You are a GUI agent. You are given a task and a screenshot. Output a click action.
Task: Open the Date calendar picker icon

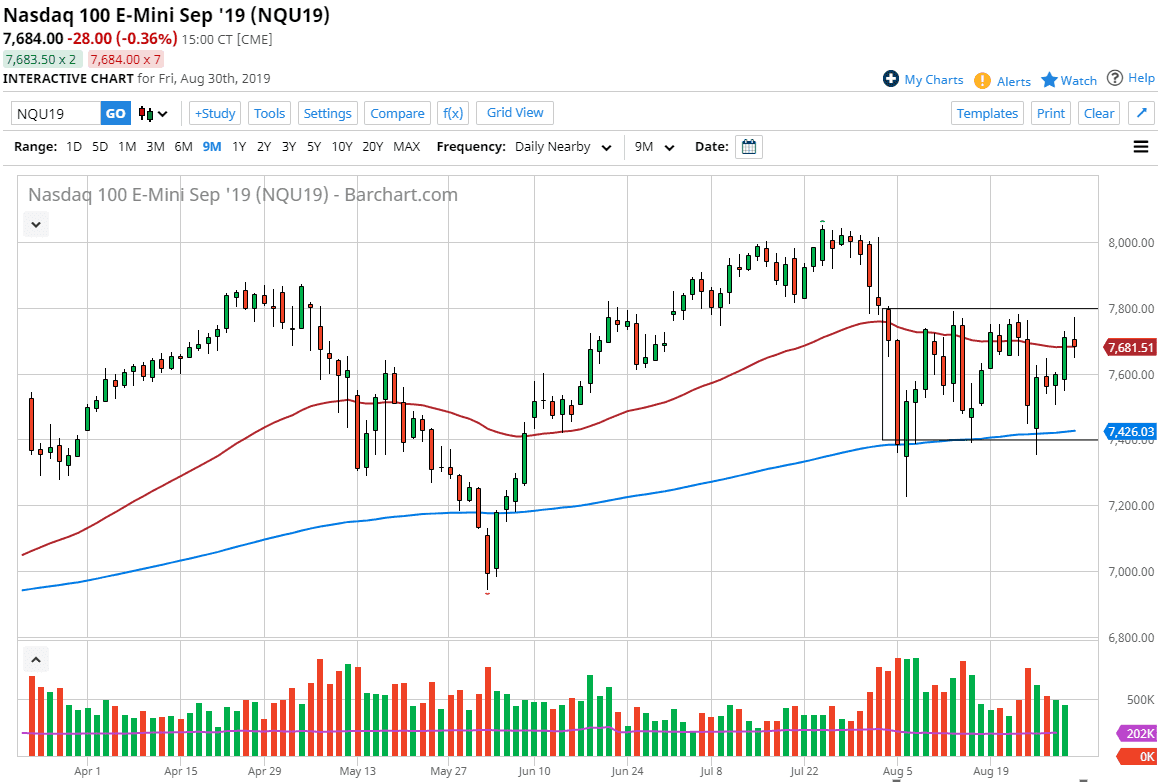[748, 146]
